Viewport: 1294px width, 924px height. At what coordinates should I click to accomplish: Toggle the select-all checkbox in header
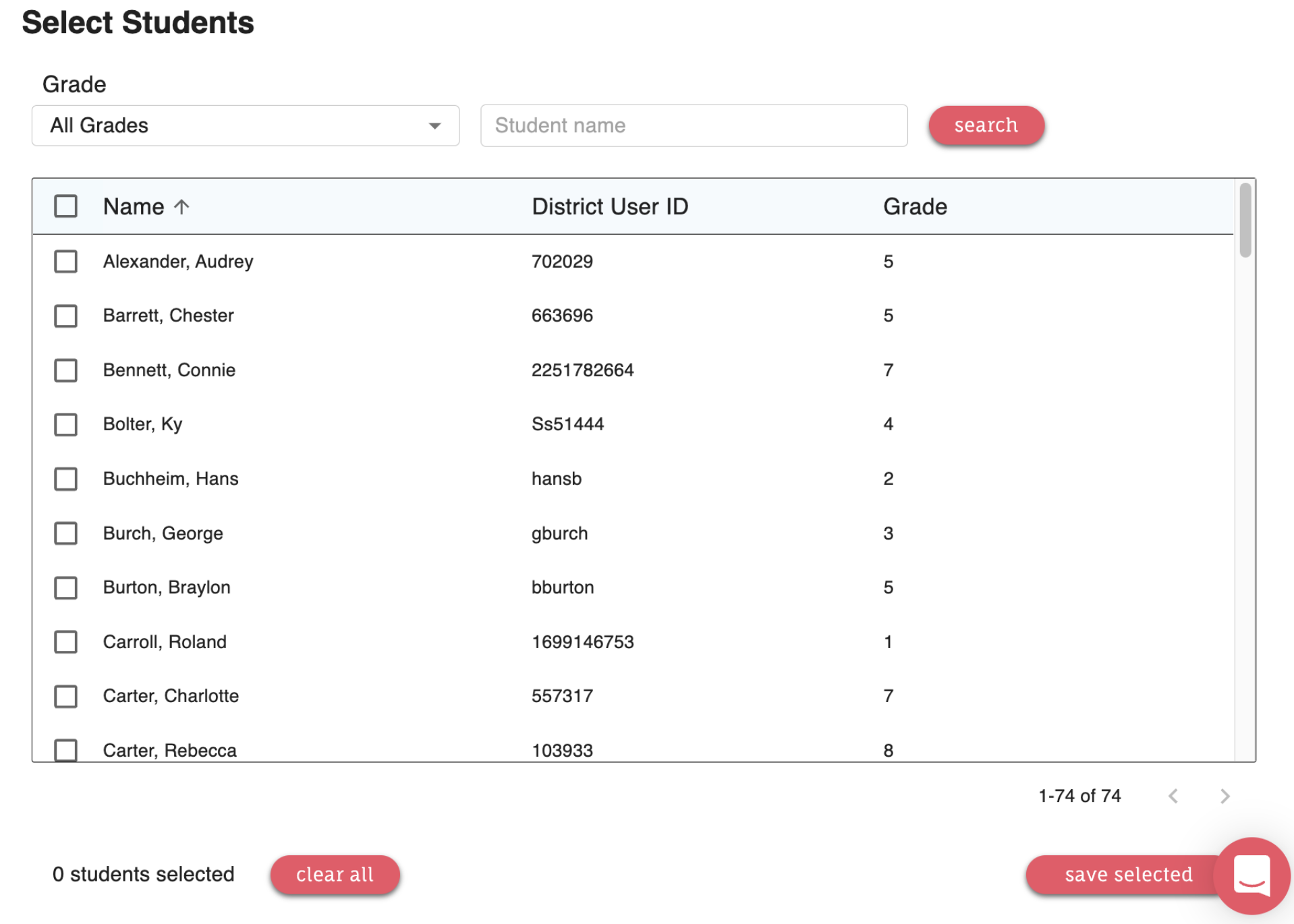[65, 206]
